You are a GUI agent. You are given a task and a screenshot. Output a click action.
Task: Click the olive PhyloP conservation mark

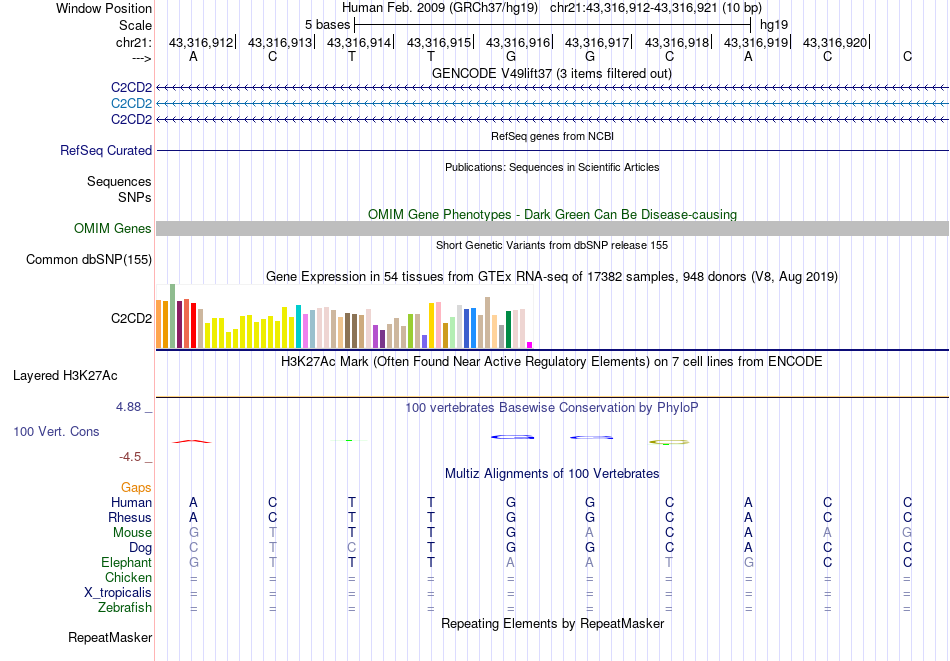click(x=669, y=442)
